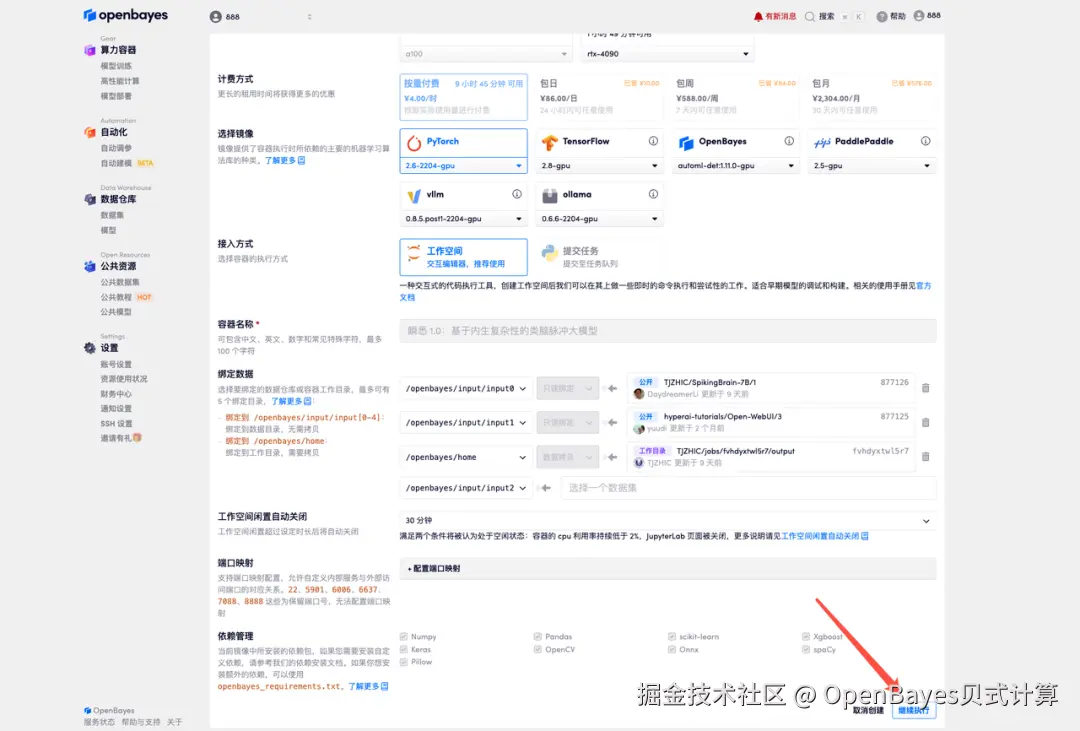The width and height of the screenshot is (1080, 731).
Task: Open the rtx-4090 compute dropdown
Action: coord(667,54)
